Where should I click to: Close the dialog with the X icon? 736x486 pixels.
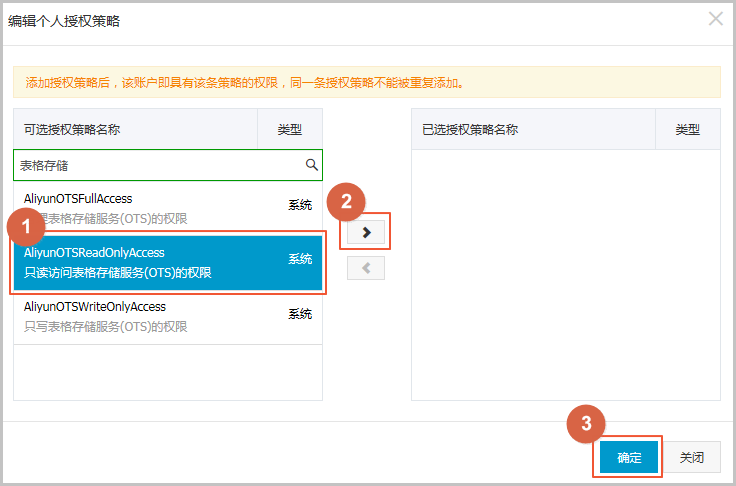point(715,19)
